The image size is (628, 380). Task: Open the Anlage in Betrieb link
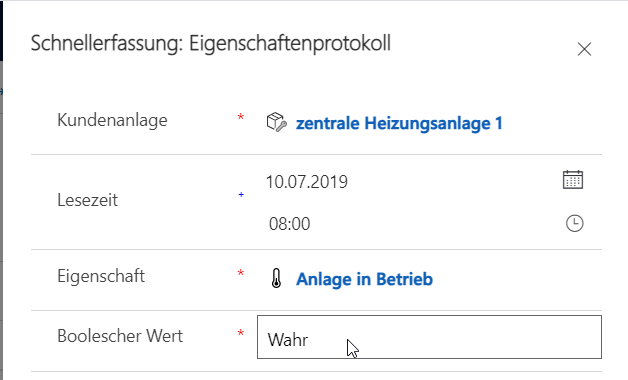[x=364, y=279]
